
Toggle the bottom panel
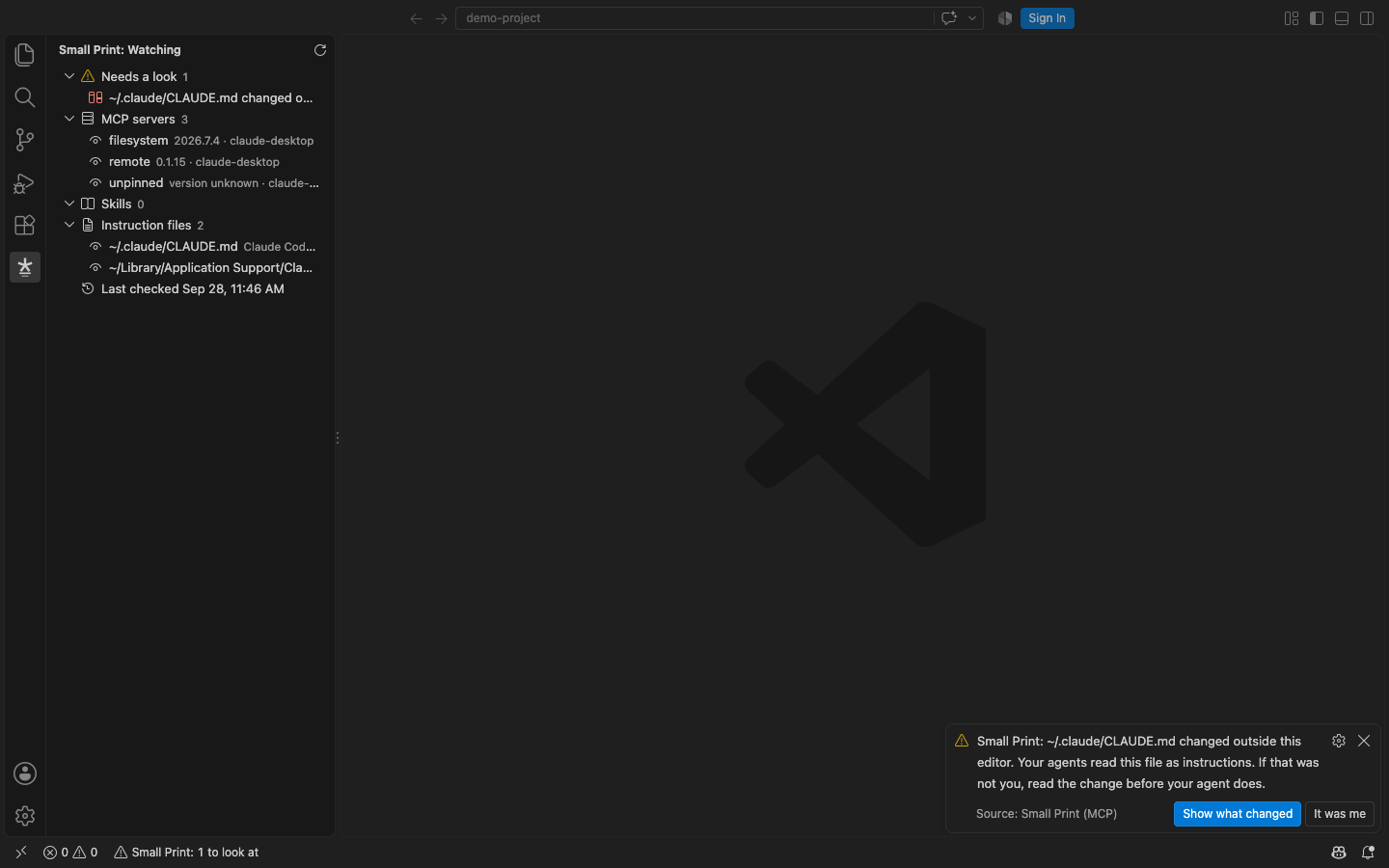coord(1342,18)
